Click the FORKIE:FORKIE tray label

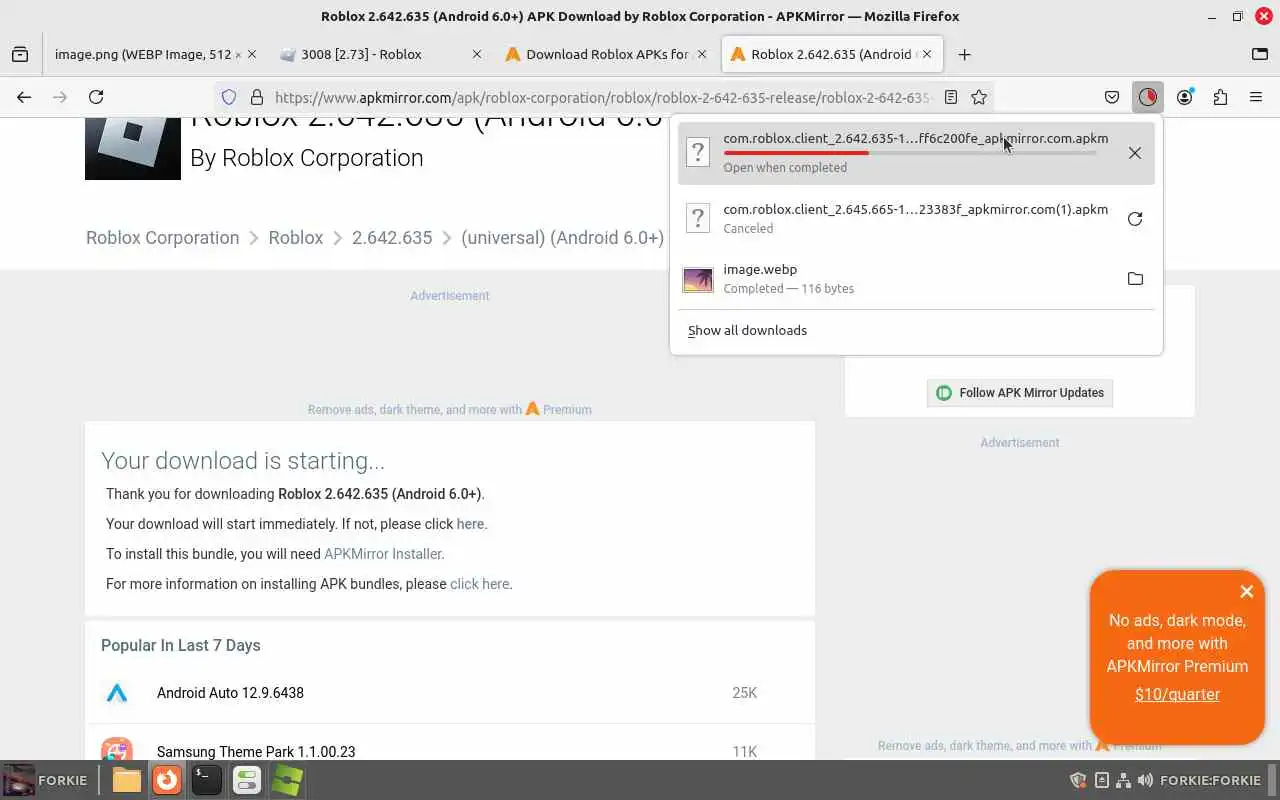1210,780
